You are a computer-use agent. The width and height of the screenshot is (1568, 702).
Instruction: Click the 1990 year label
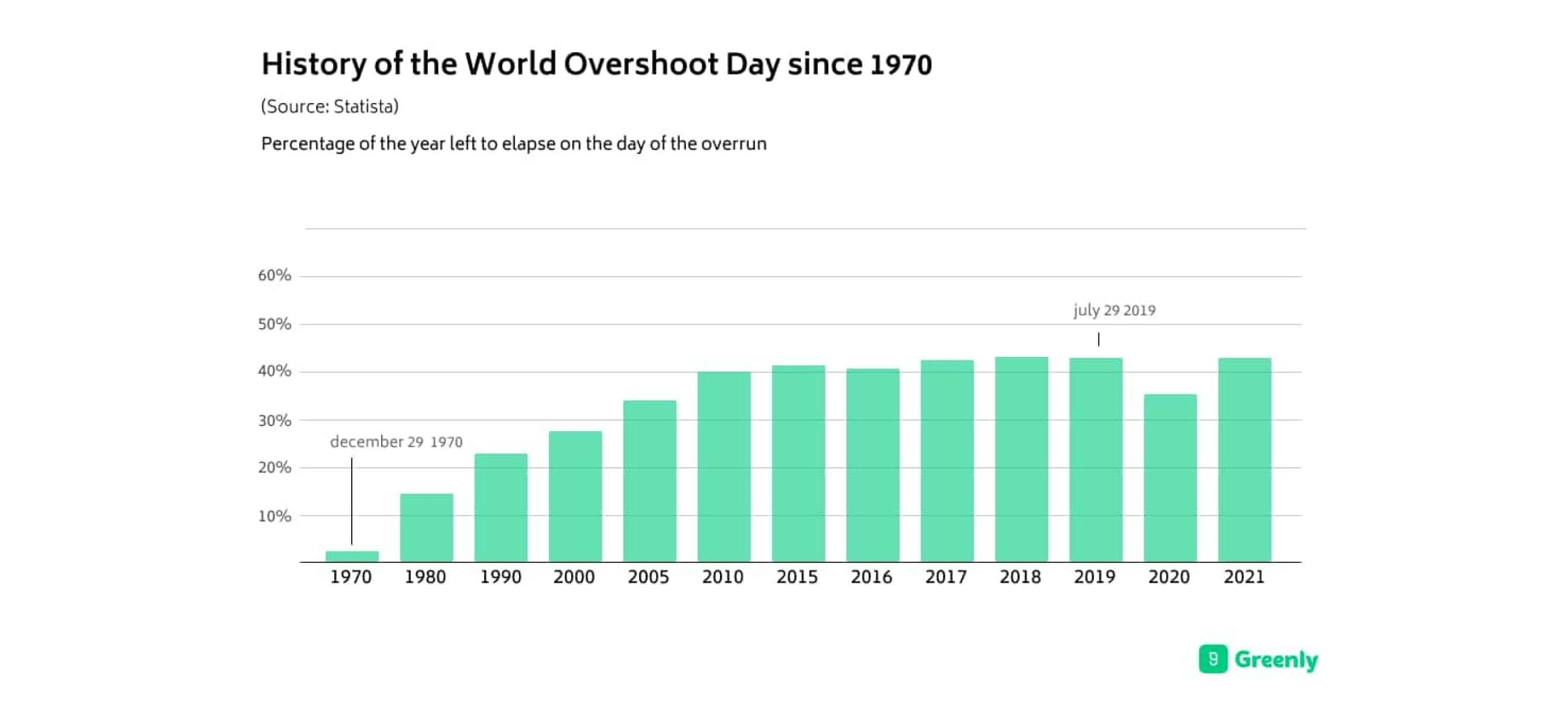coord(500,577)
